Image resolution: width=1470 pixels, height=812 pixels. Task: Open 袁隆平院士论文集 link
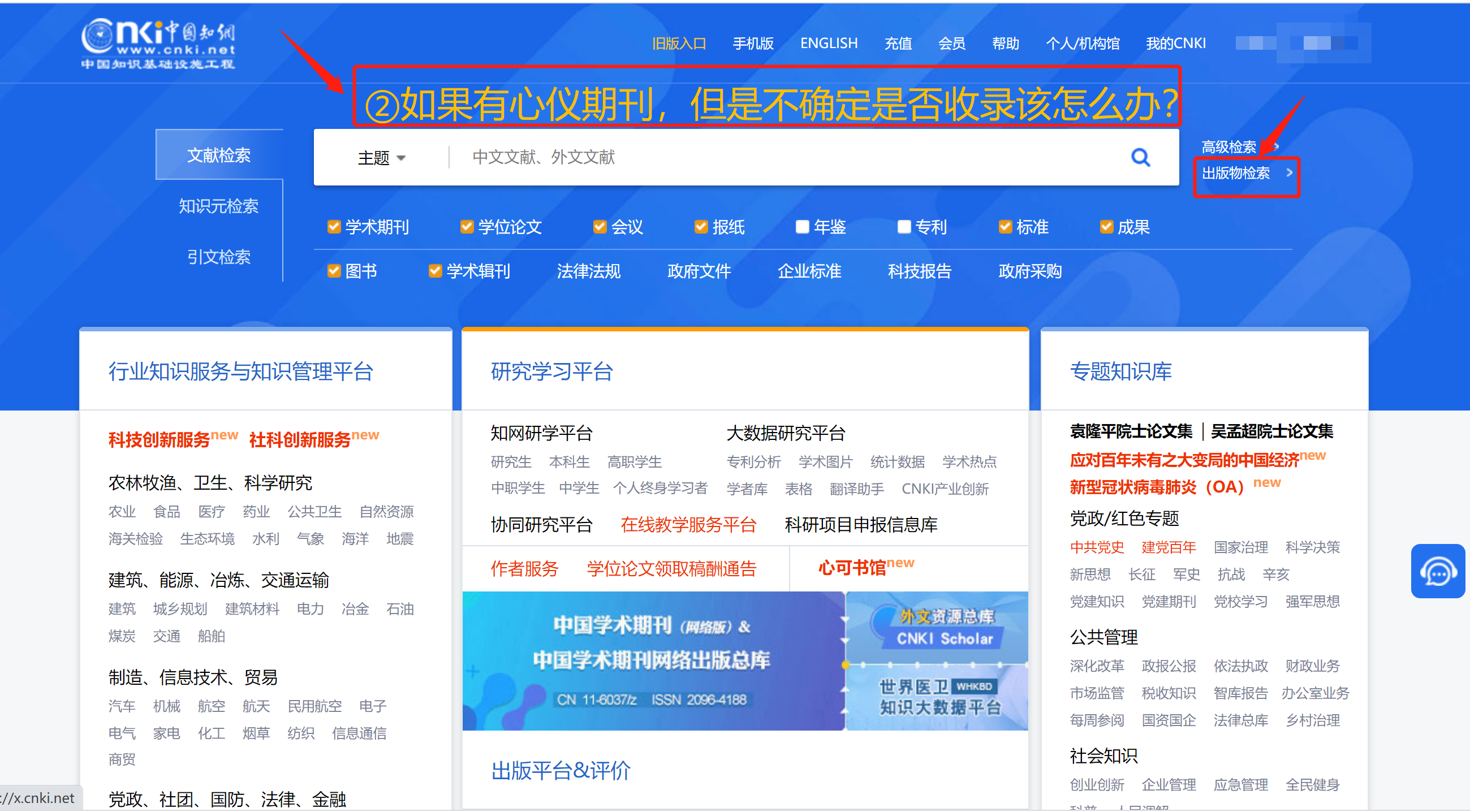pyautogui.click(x=1131, y=431)
